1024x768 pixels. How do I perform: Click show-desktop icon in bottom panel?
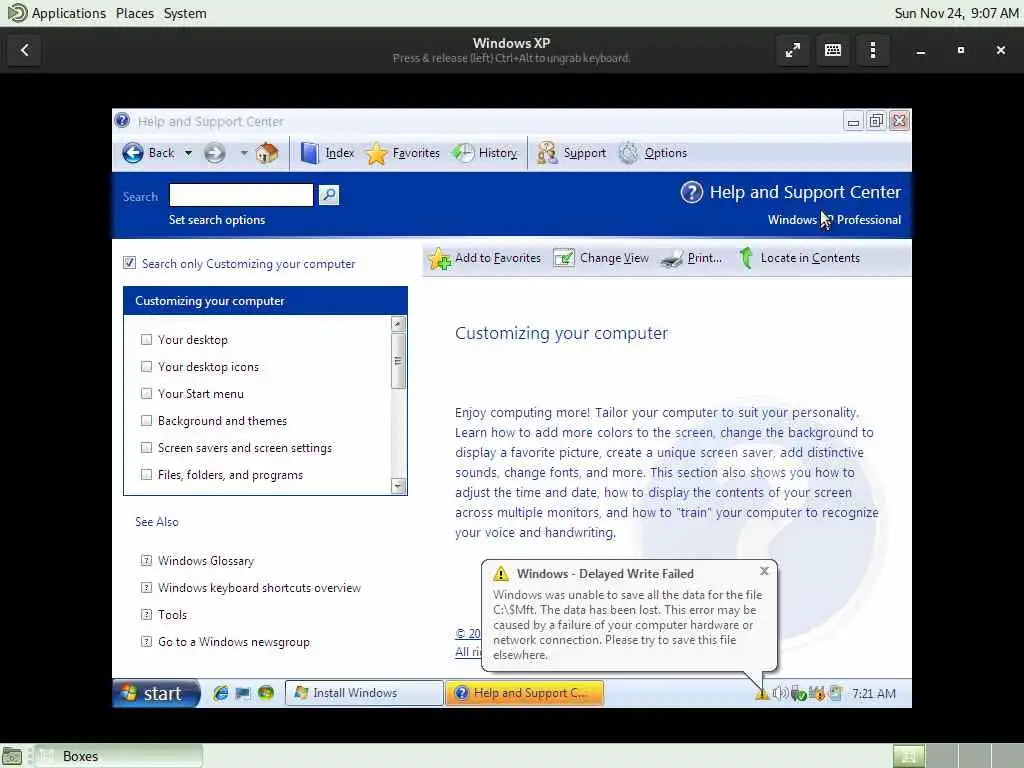pyautogui.click(x=12, y=756)
